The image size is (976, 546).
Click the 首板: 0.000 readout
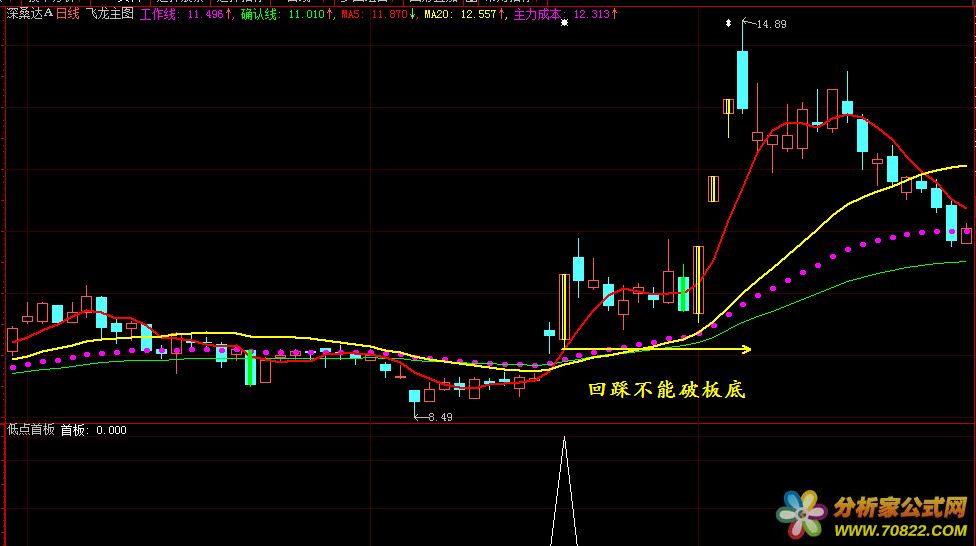click(93, 430)
